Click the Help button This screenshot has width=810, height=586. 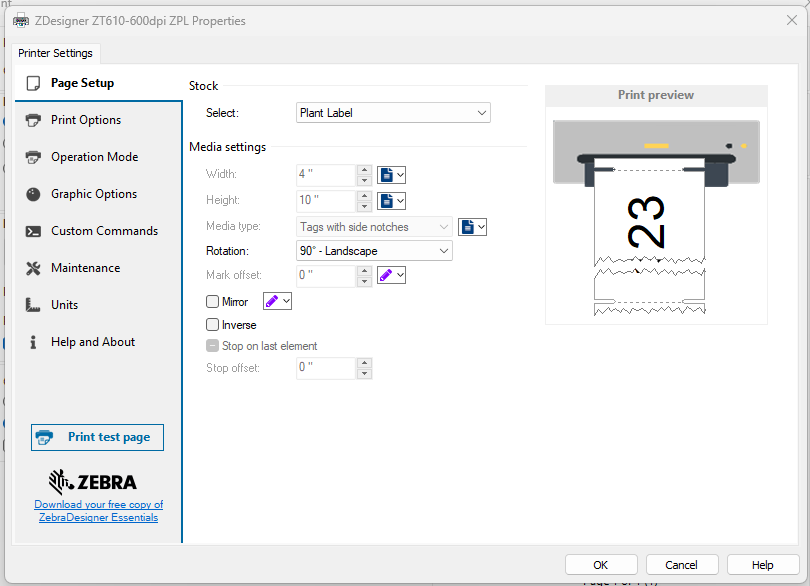click(x=763, y=565)
